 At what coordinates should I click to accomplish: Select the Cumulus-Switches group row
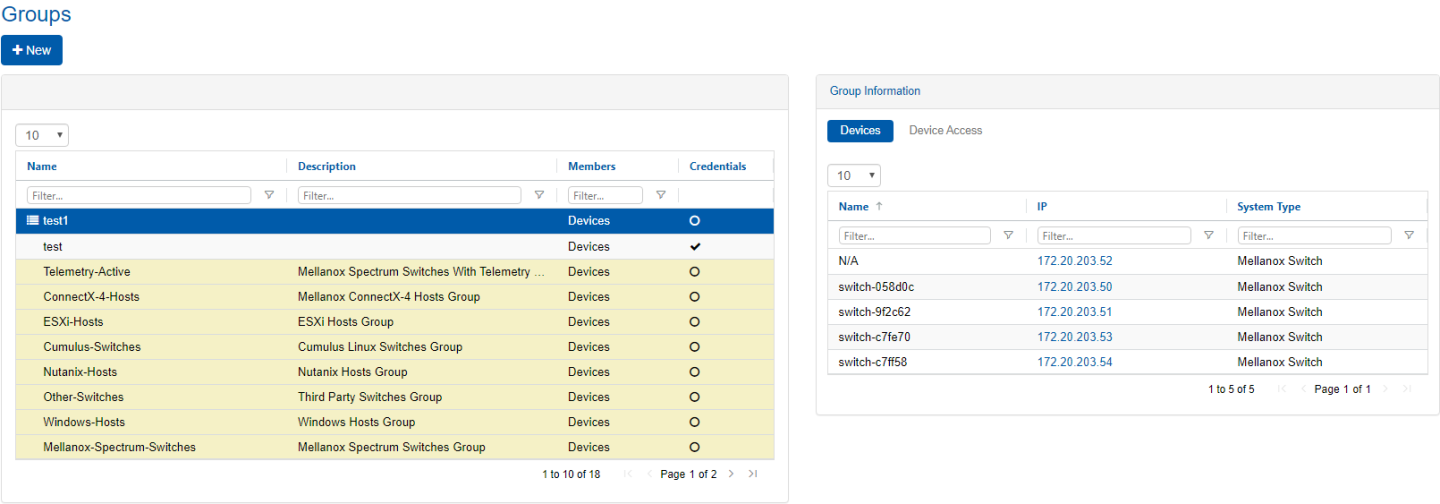click(92, 347)
